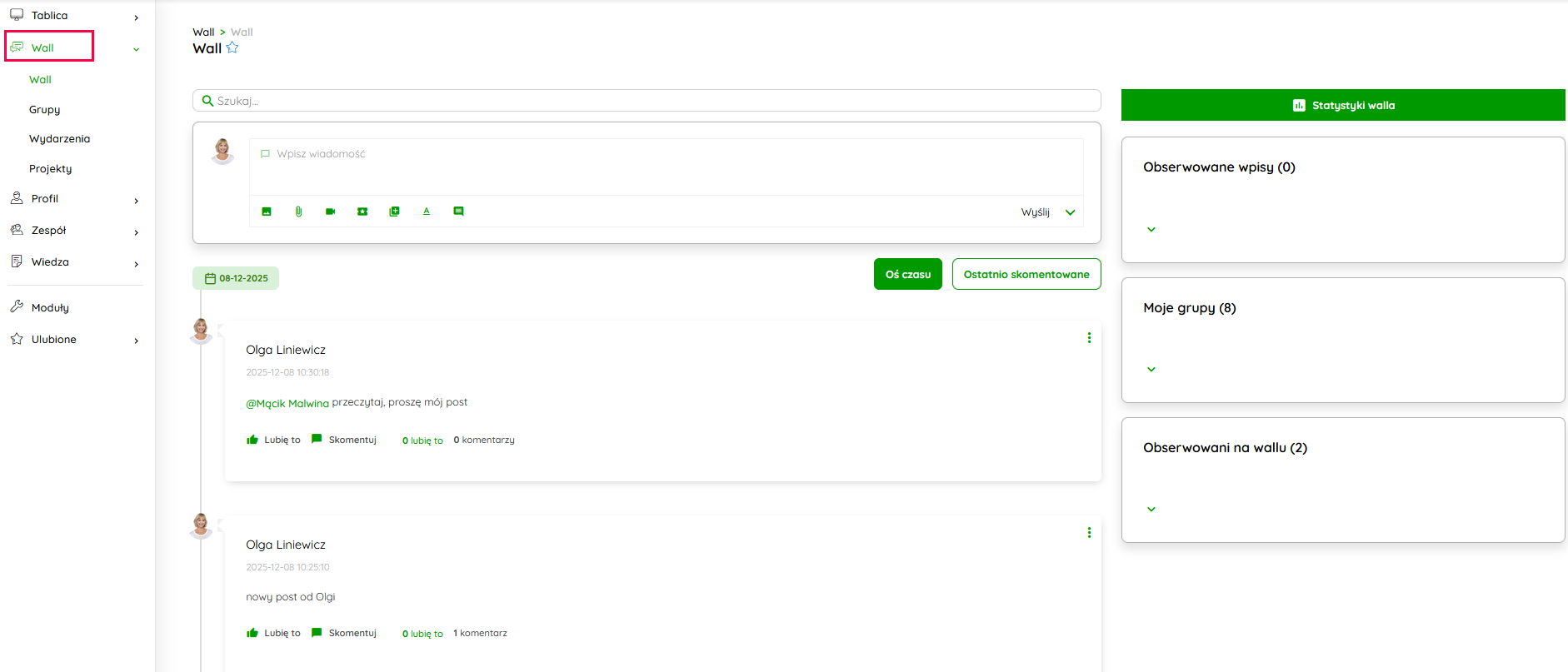This screenshot has width=1568, height=672.
Task: Expand 'Moje grupy' panel chevron
Action: pyautogui.click(x=1151, y=370)
